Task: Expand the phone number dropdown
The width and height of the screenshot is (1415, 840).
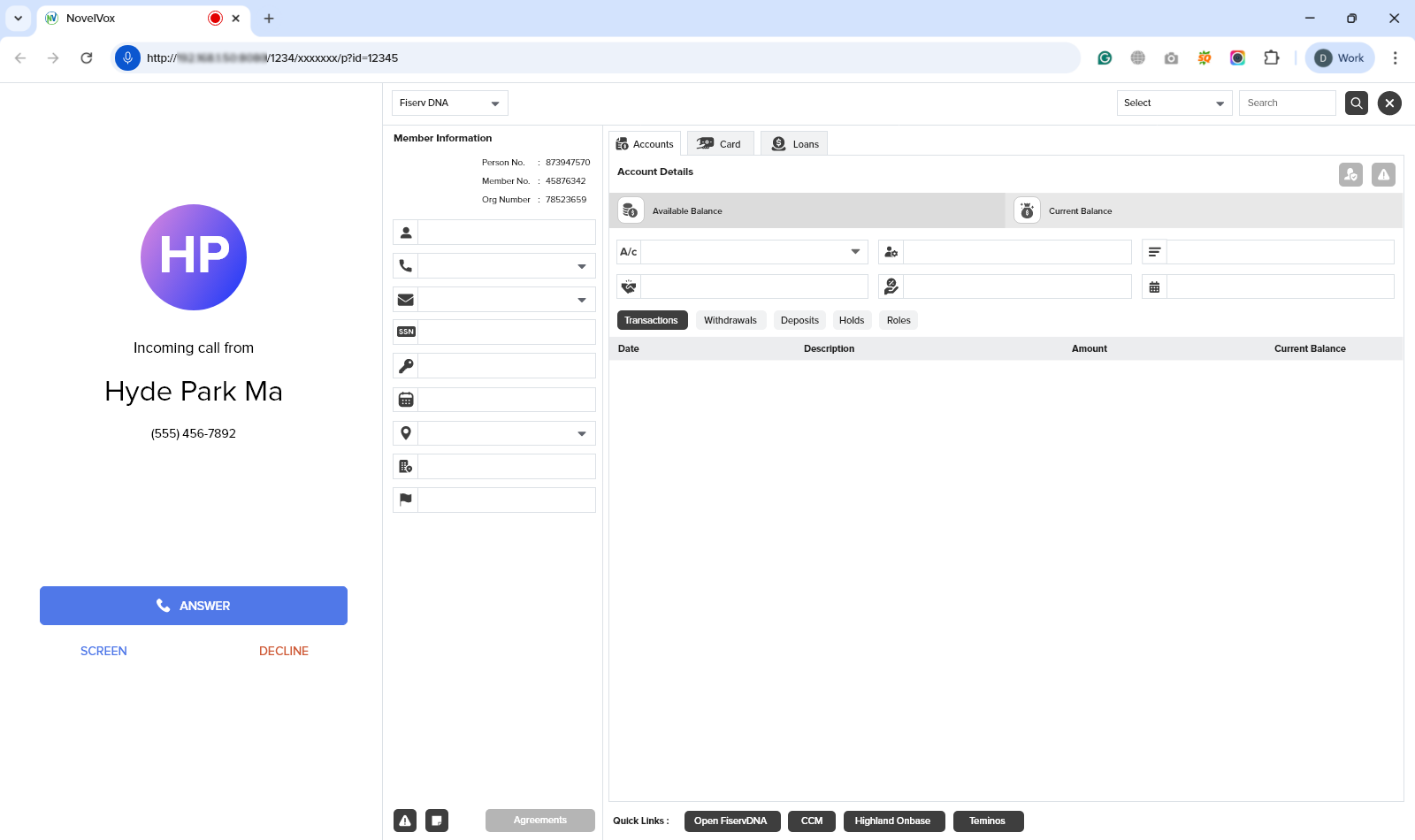Action: [x=582, y=266]
